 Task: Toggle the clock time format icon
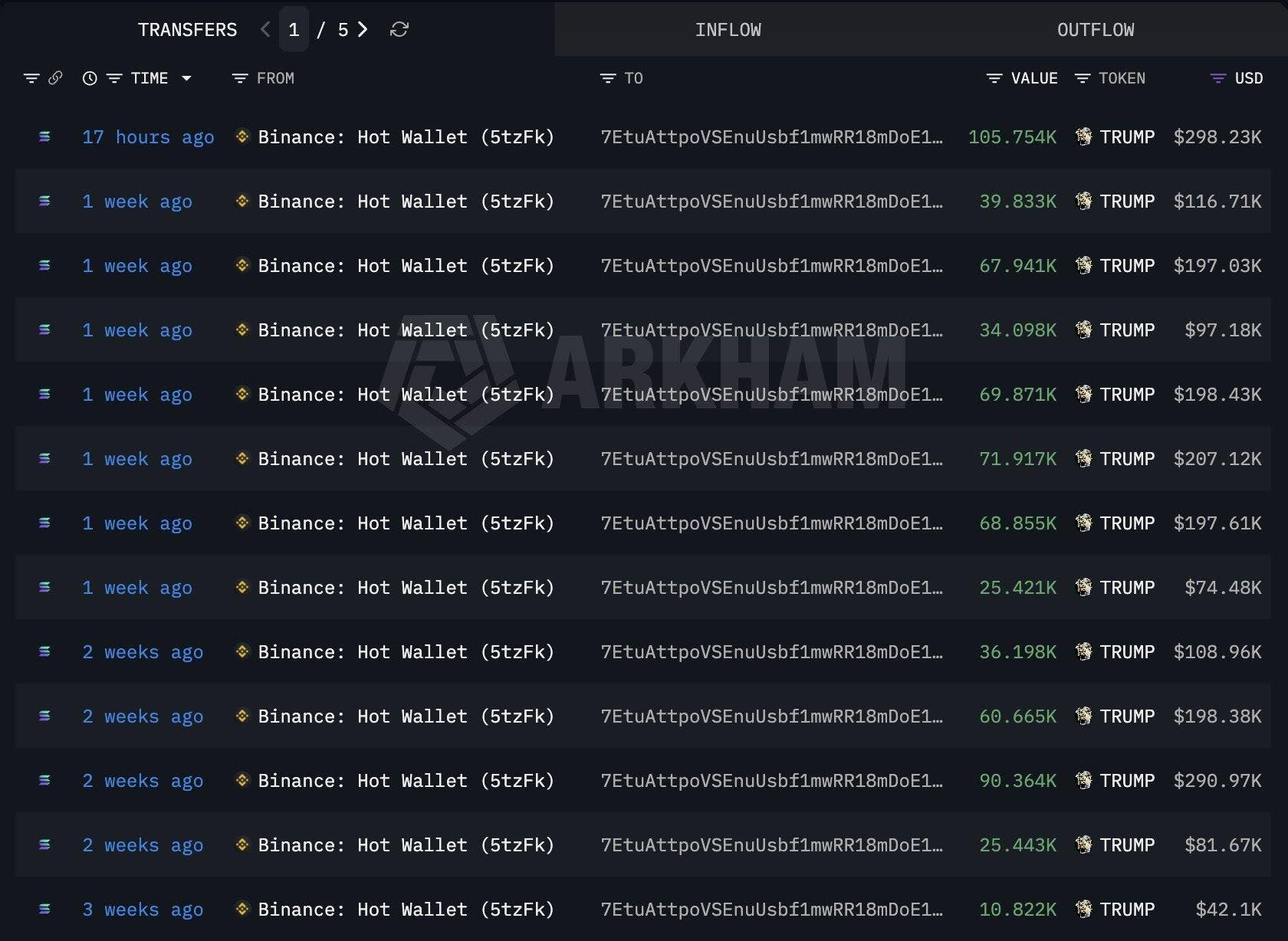[90, 78]
